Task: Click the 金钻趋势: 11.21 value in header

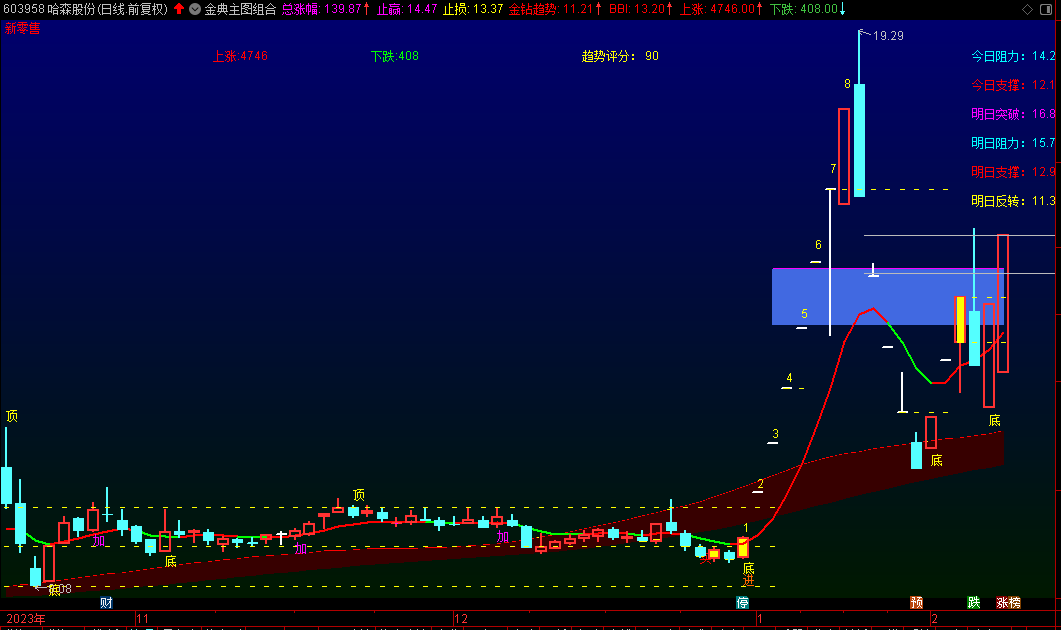Action: 555,9
